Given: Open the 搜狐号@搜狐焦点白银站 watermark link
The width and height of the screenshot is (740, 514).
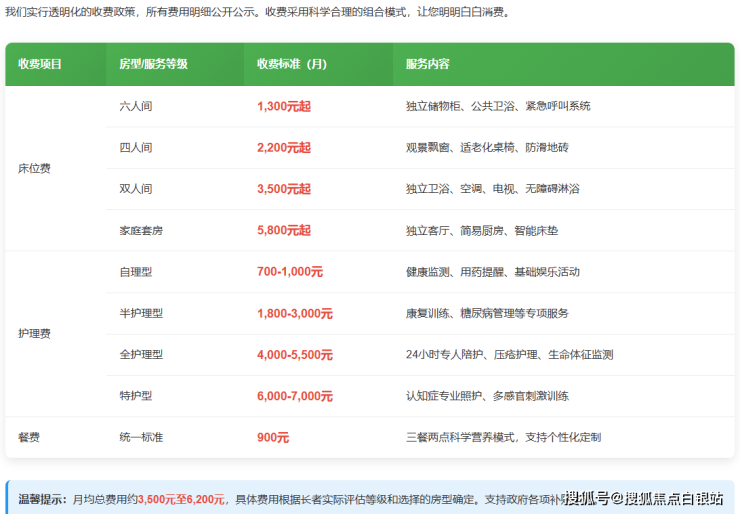Looking at the screenshot, I should click(648, 497).
